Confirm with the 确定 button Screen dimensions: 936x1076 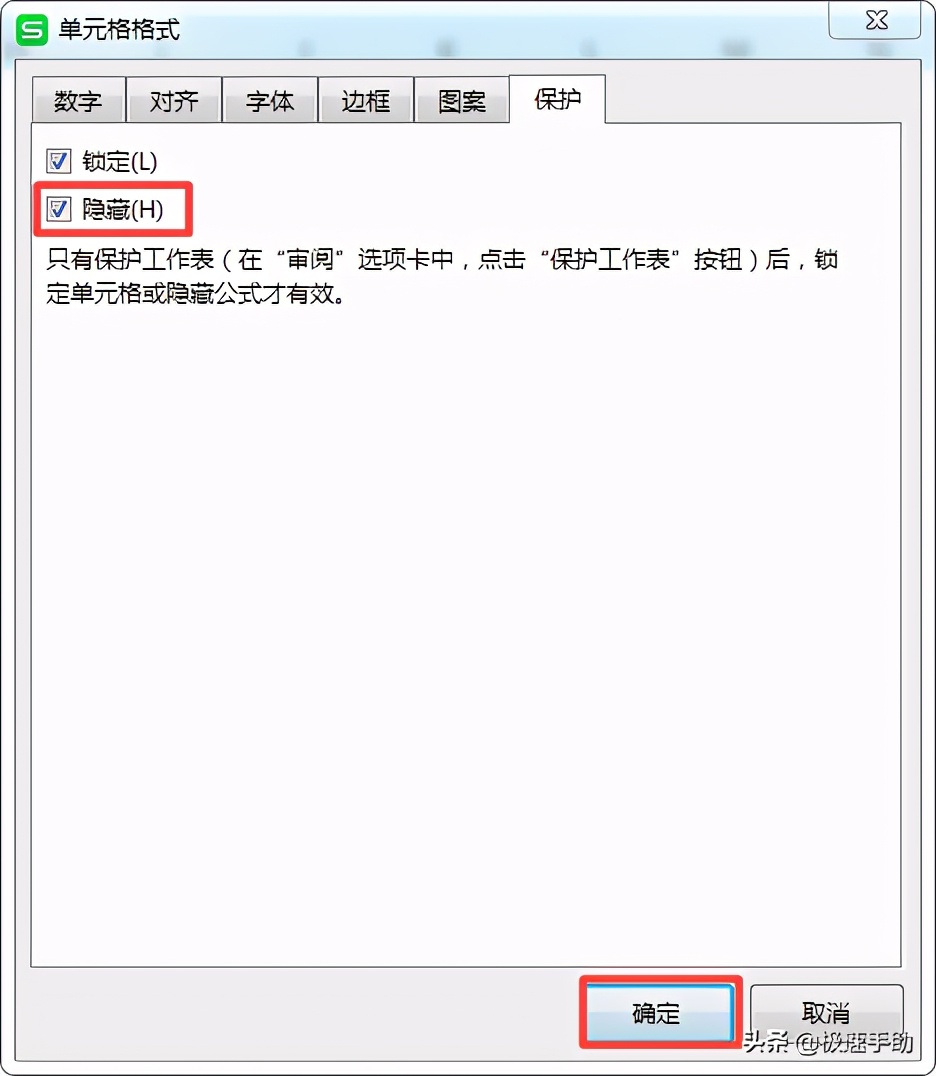coord(659,1013)
